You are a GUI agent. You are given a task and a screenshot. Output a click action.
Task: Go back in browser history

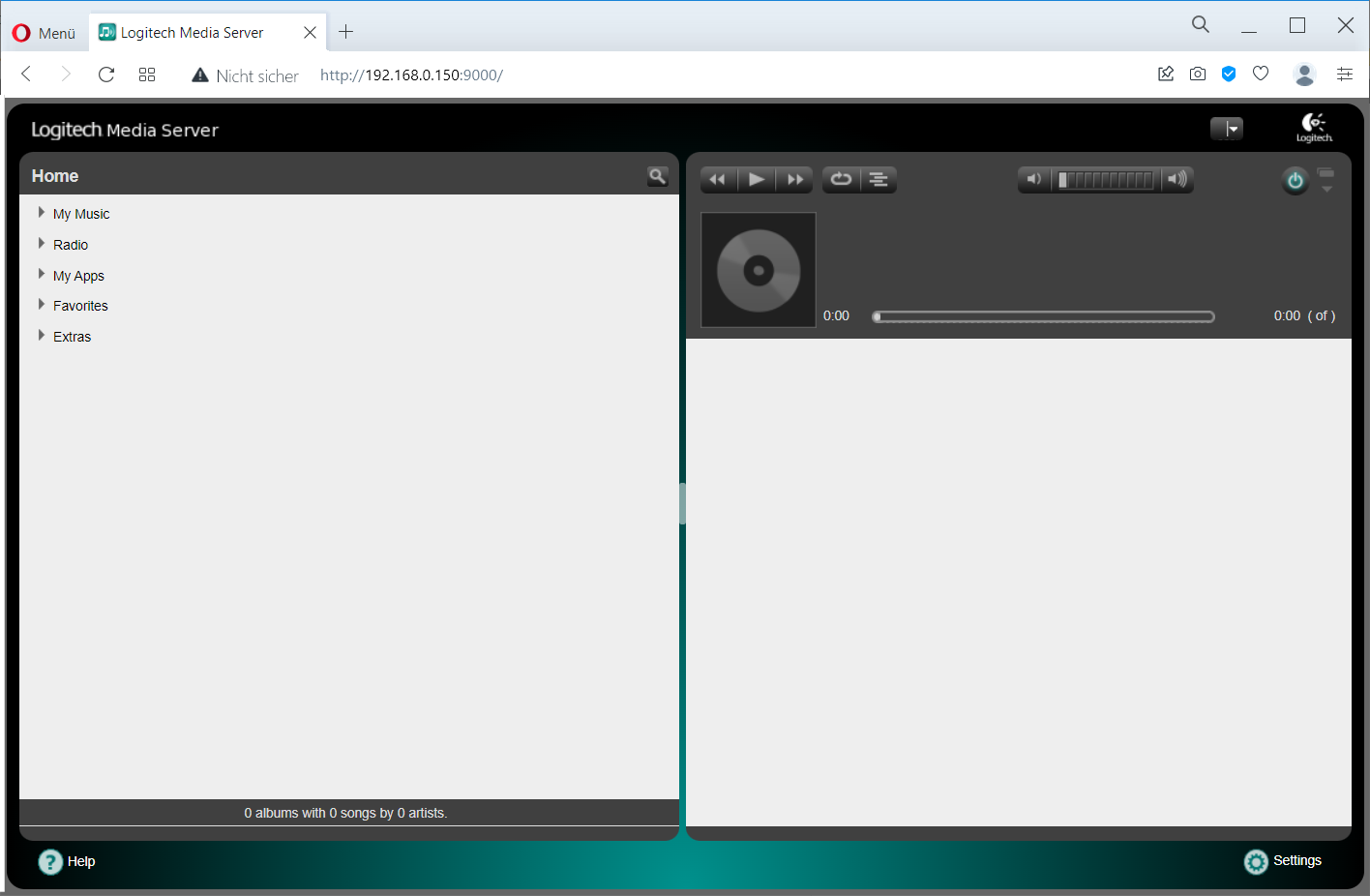[x=26, y=75]
